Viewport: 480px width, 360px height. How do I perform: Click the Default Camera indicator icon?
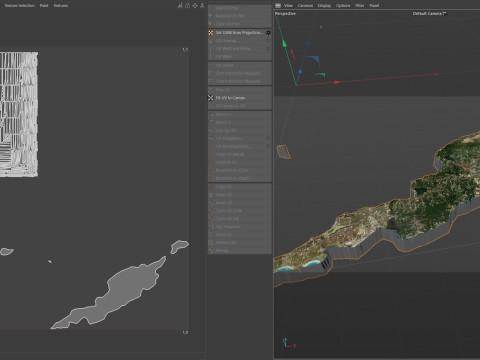(x=444, y=14)
